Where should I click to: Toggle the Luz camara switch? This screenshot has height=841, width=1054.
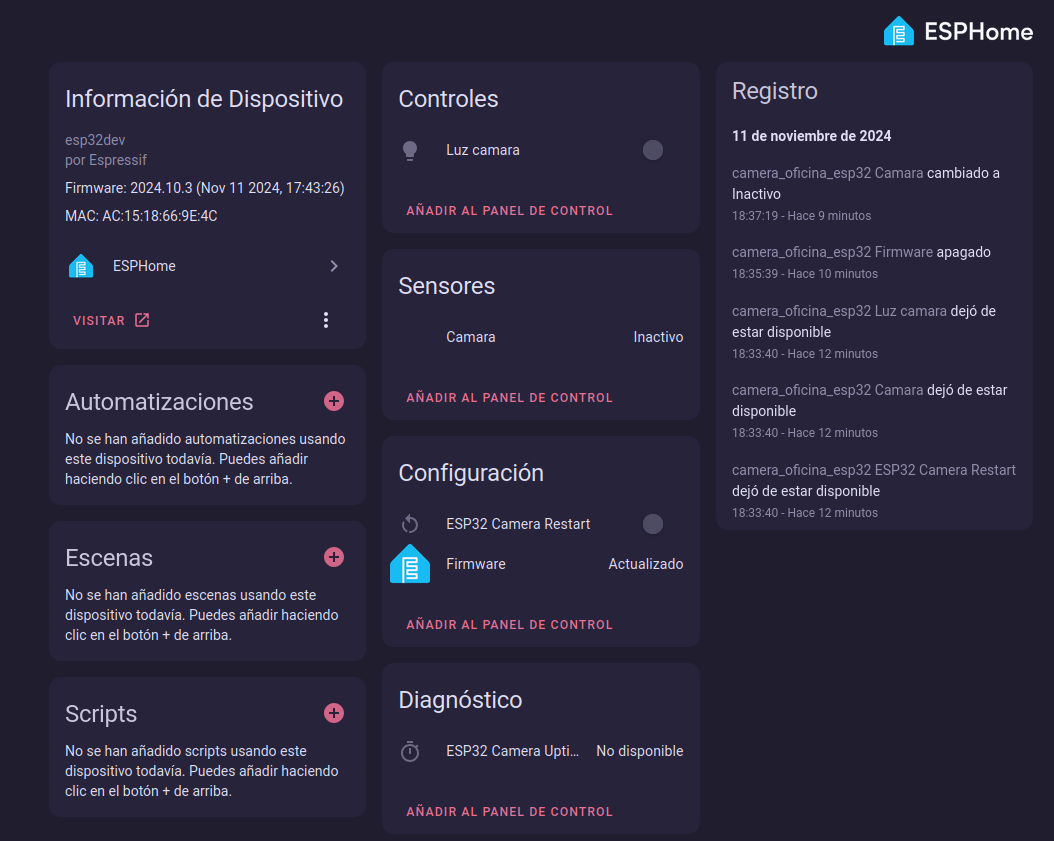652,151
